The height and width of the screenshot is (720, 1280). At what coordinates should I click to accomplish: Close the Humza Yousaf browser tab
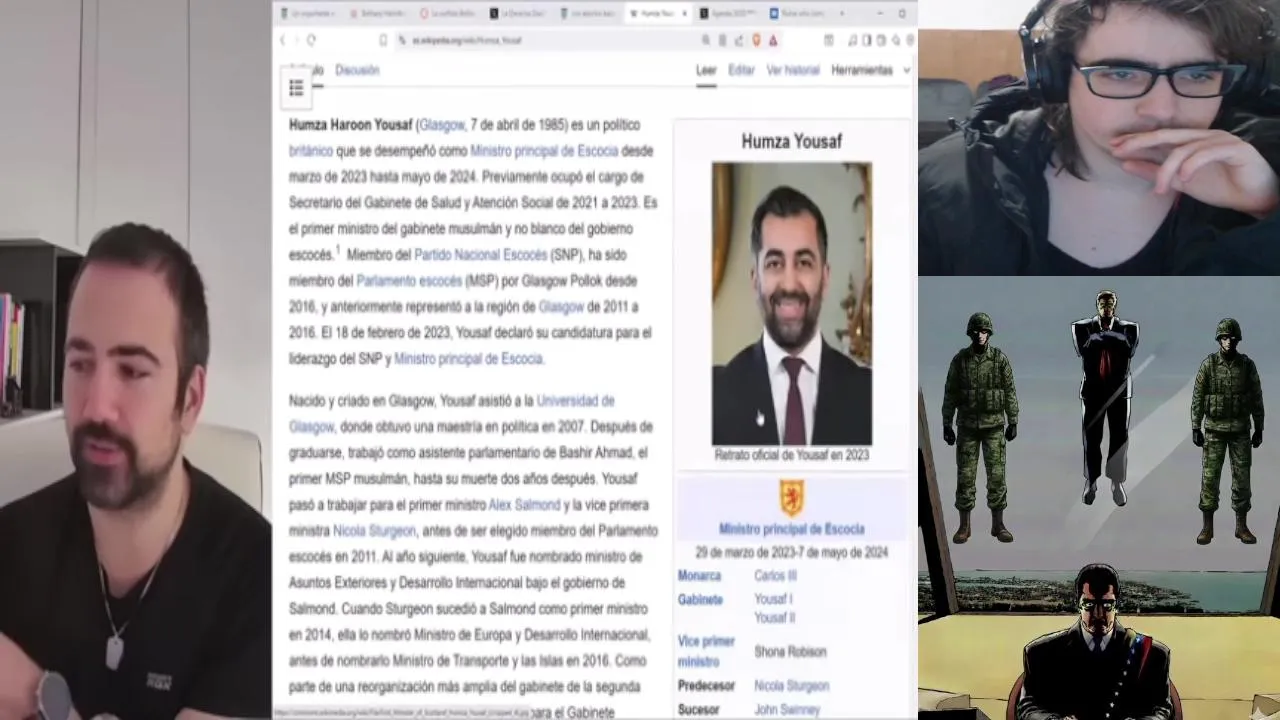click(x=684, y=13)
